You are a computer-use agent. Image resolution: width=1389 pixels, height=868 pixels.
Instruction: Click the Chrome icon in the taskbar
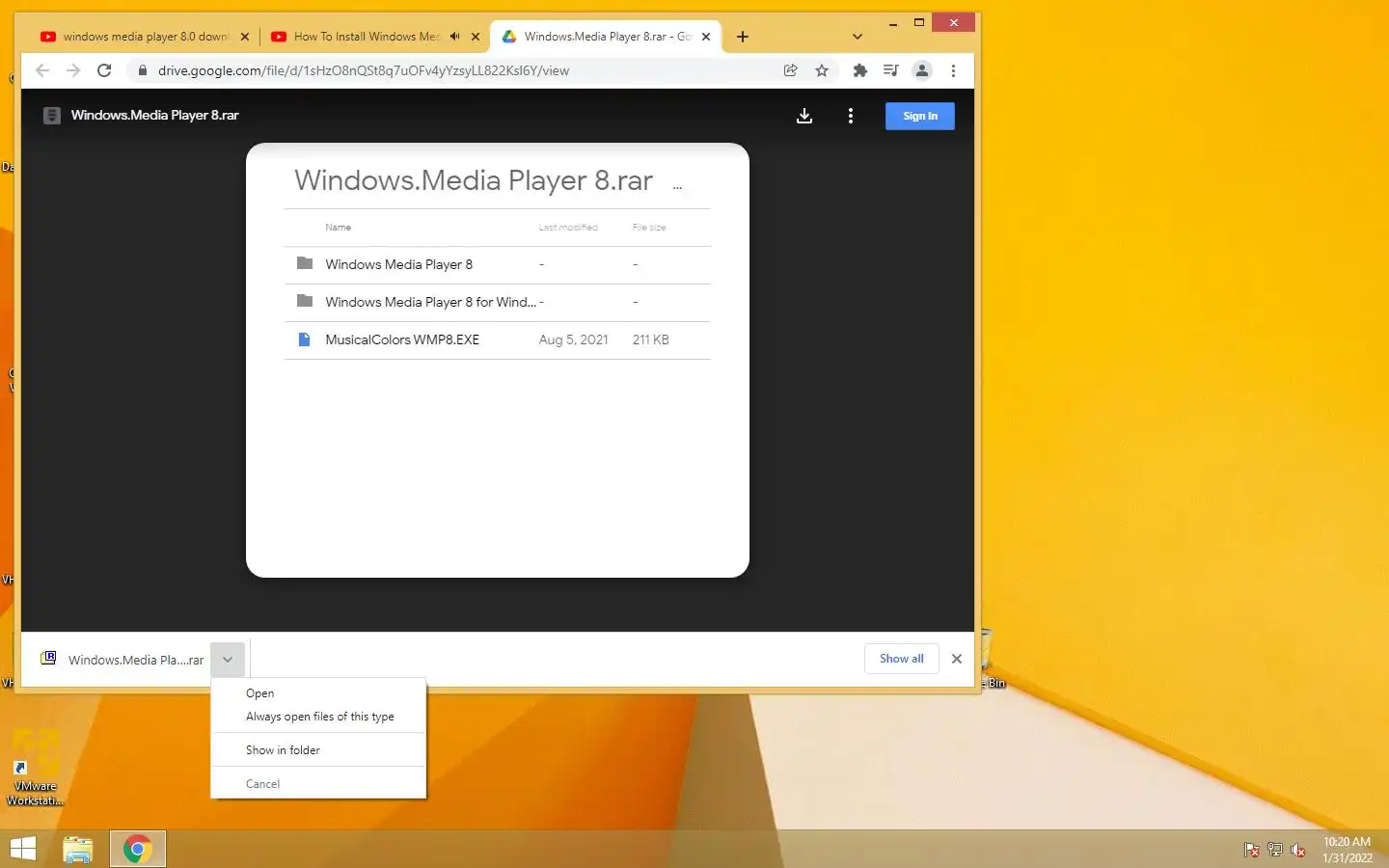point(137,850)
